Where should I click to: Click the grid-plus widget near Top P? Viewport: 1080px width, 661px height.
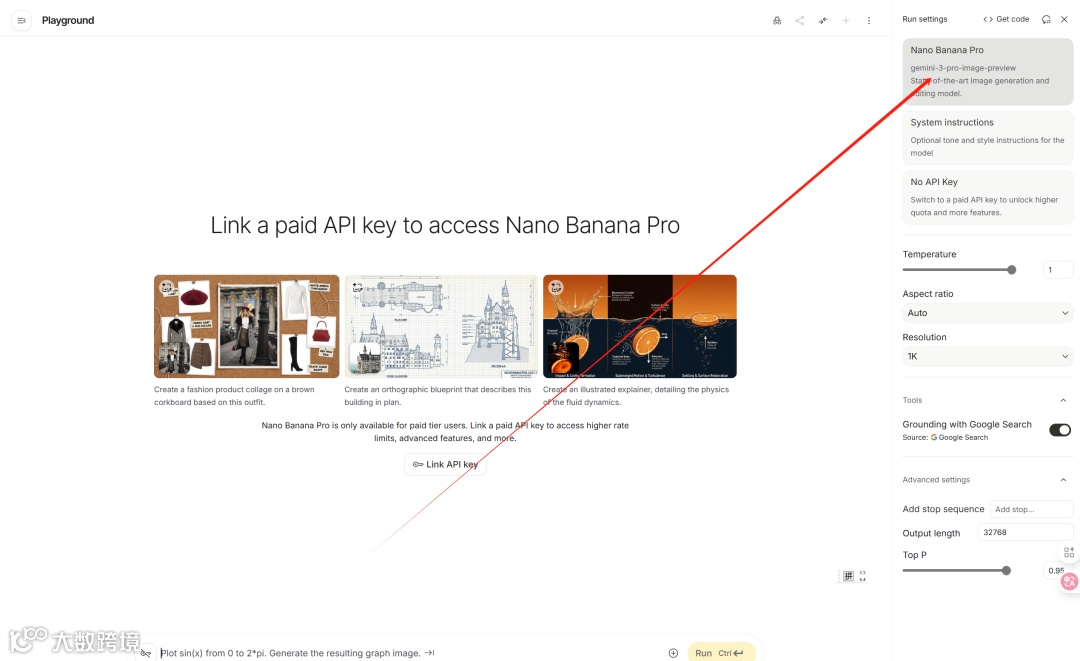tap(1069, 552)
